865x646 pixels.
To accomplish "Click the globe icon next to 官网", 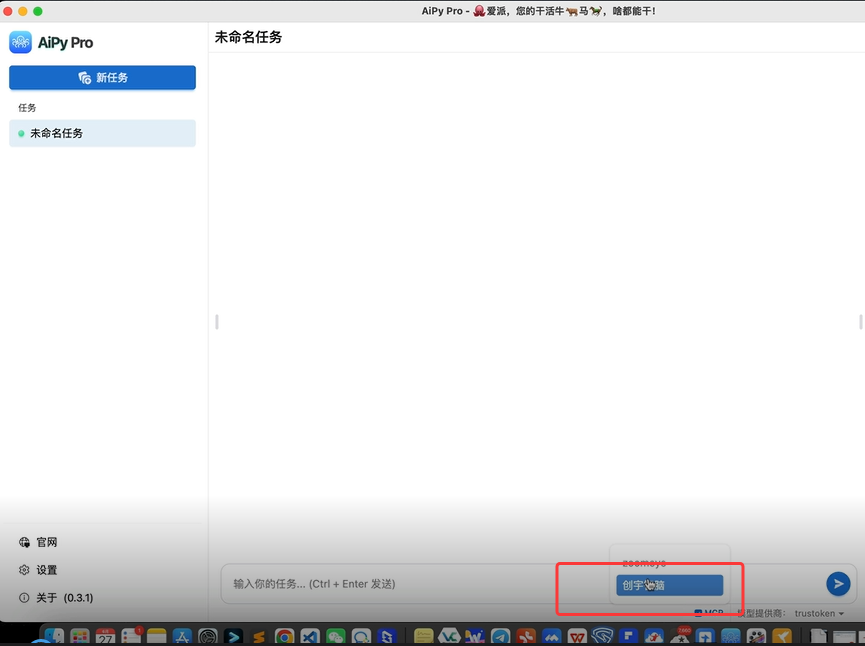I will [24, 542].
